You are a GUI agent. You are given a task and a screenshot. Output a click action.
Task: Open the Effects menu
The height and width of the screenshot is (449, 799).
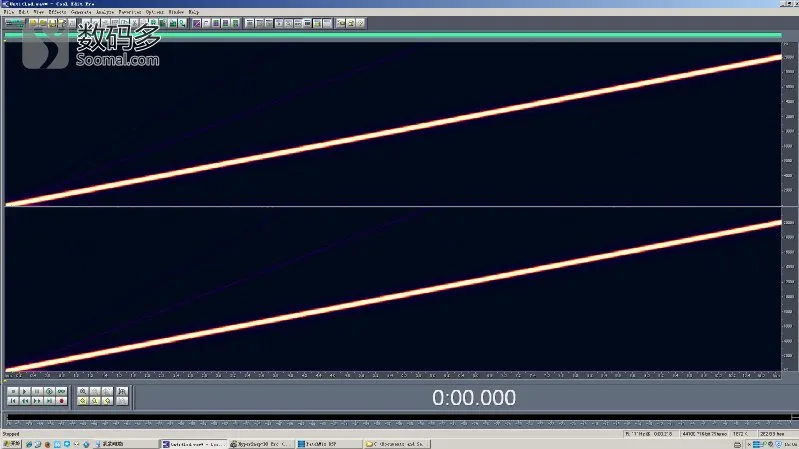pos(57,12)
